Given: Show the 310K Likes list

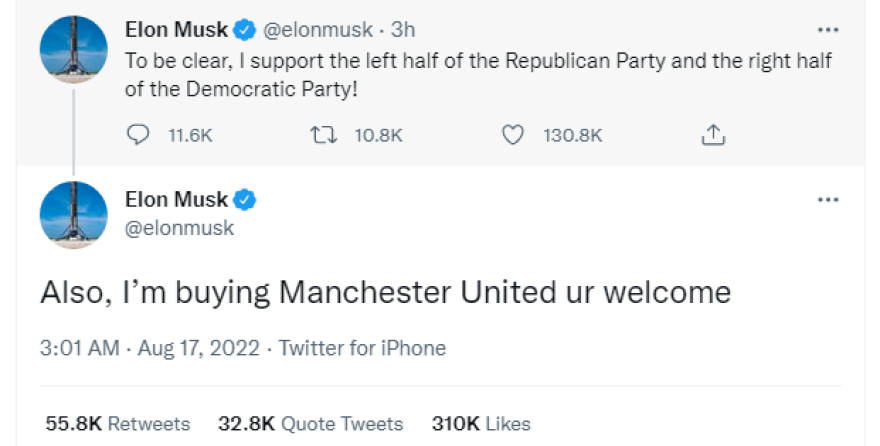Looking at the screenshot, I should 481,424.
